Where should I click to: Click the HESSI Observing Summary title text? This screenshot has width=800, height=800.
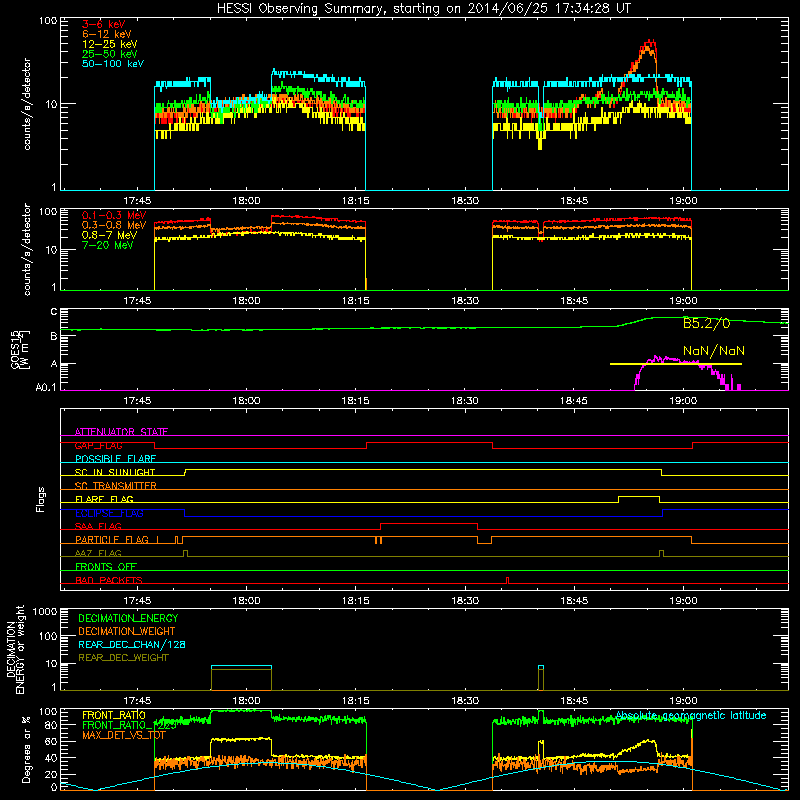click(x=423, y=9)
